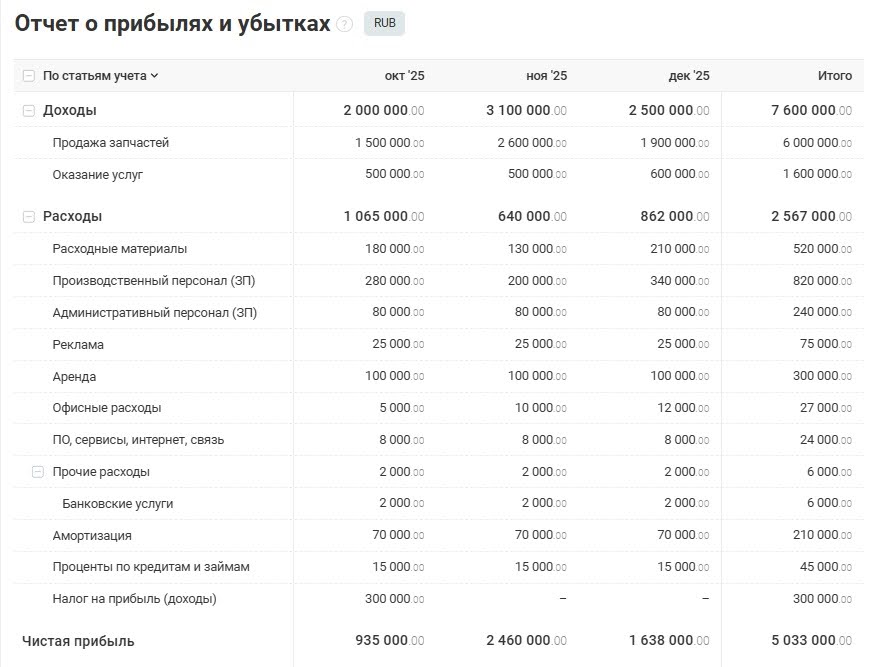Image resolution: width=887 pixels, height=667 pixels.
Task: Select the Банковские услуги sub-item
Action: (x=117, y=504)
